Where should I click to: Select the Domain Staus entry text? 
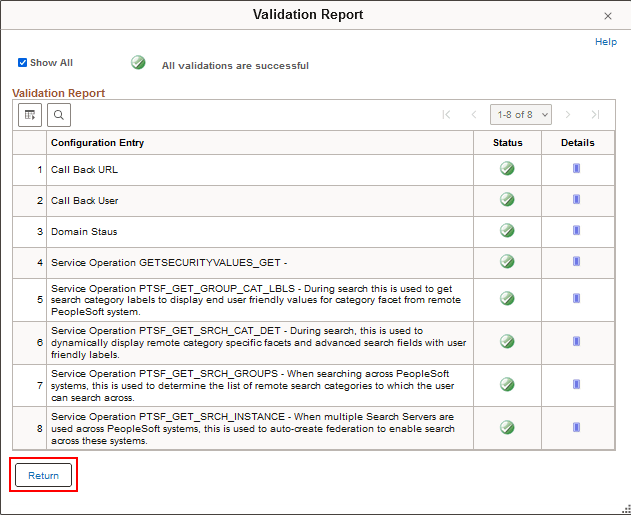(x=84, y=232)
